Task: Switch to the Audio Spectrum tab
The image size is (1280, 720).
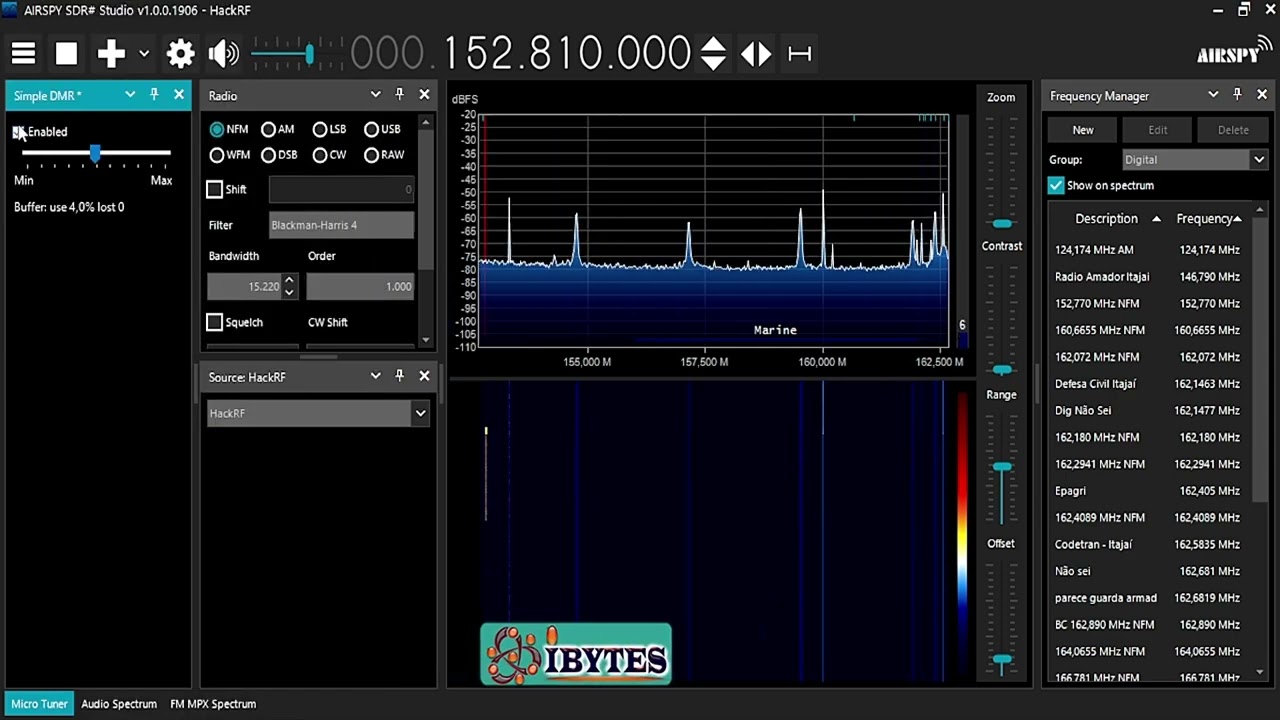Action: [119, 704]
